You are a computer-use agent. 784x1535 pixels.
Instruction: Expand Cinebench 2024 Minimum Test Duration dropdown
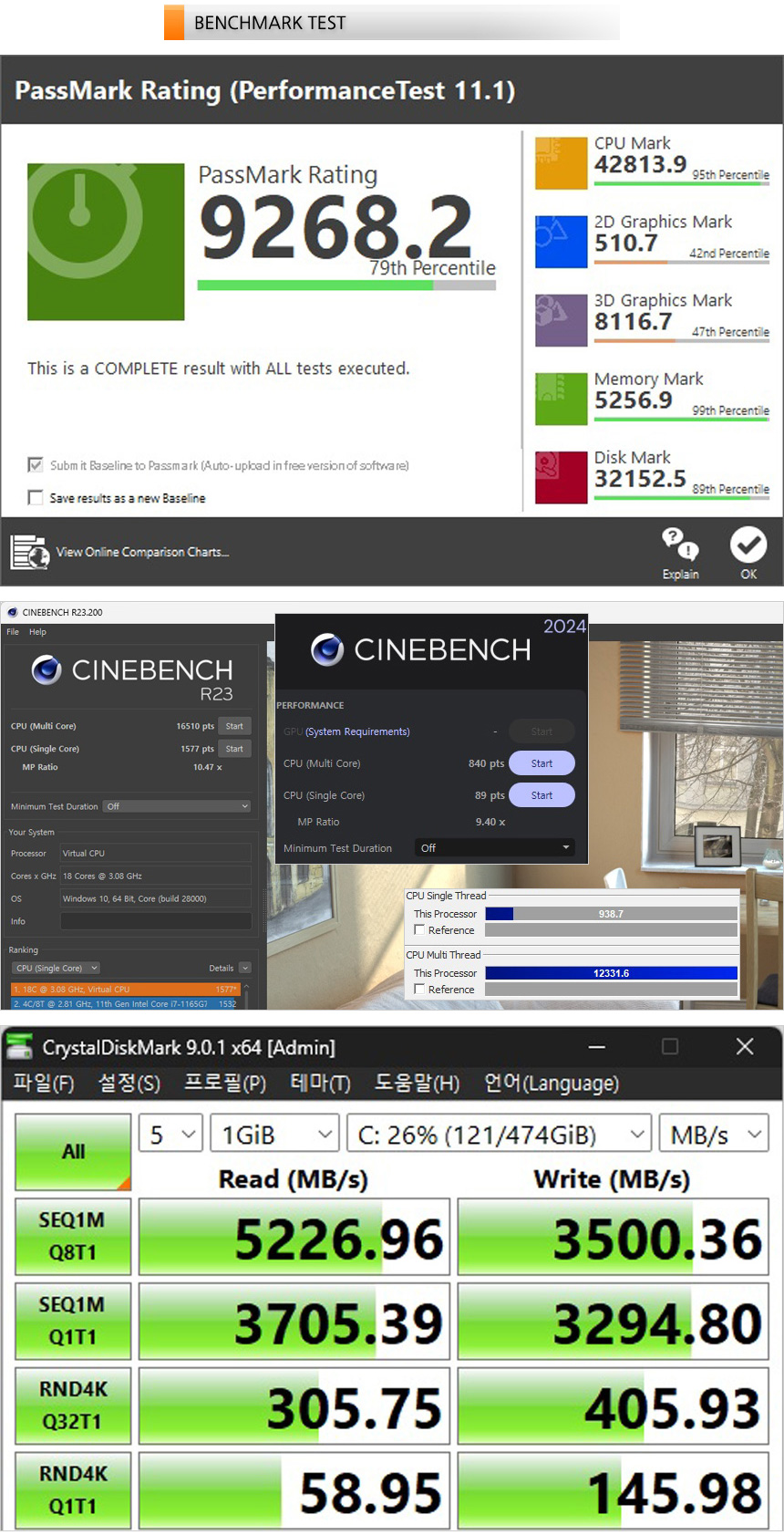tap(495, 848)
